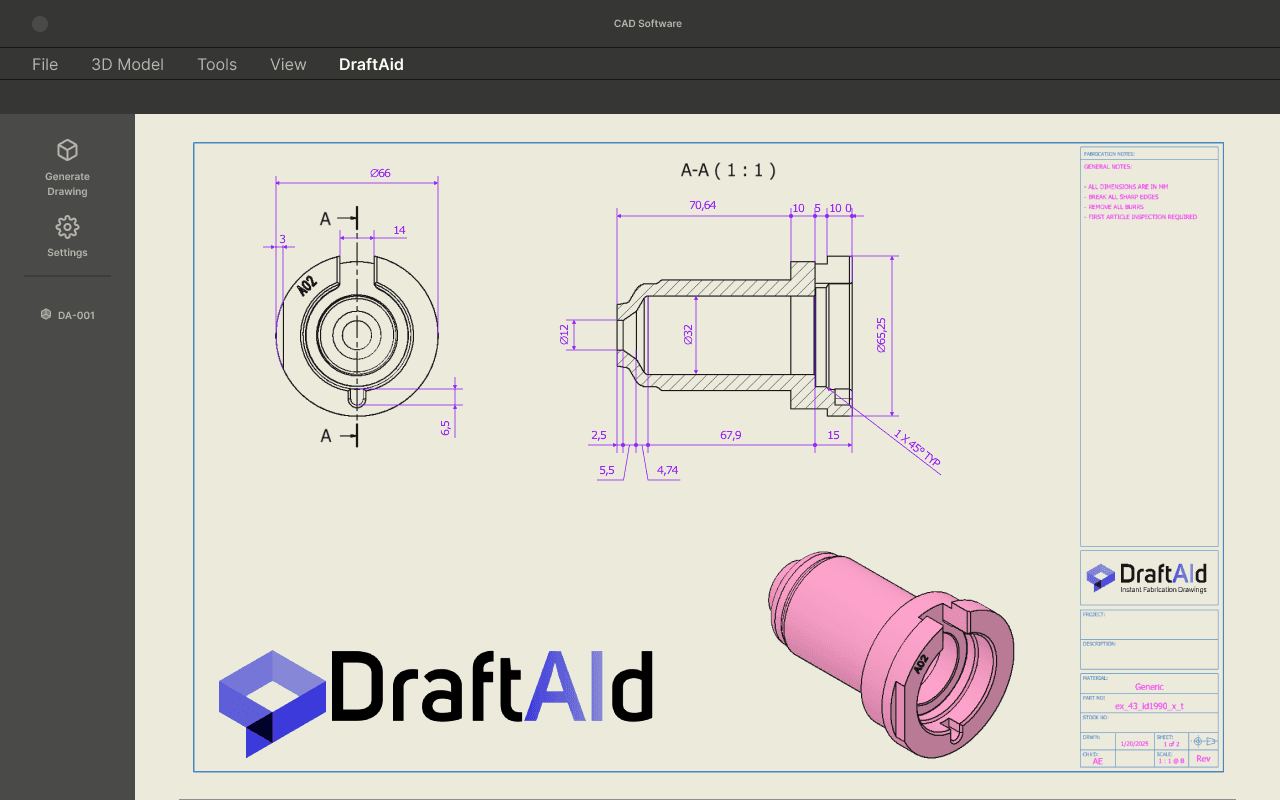Click the DESCRIPTION field in the title block
Image resolution: width=1280 pixels, height=800 pixels.
pos(1149,654)
